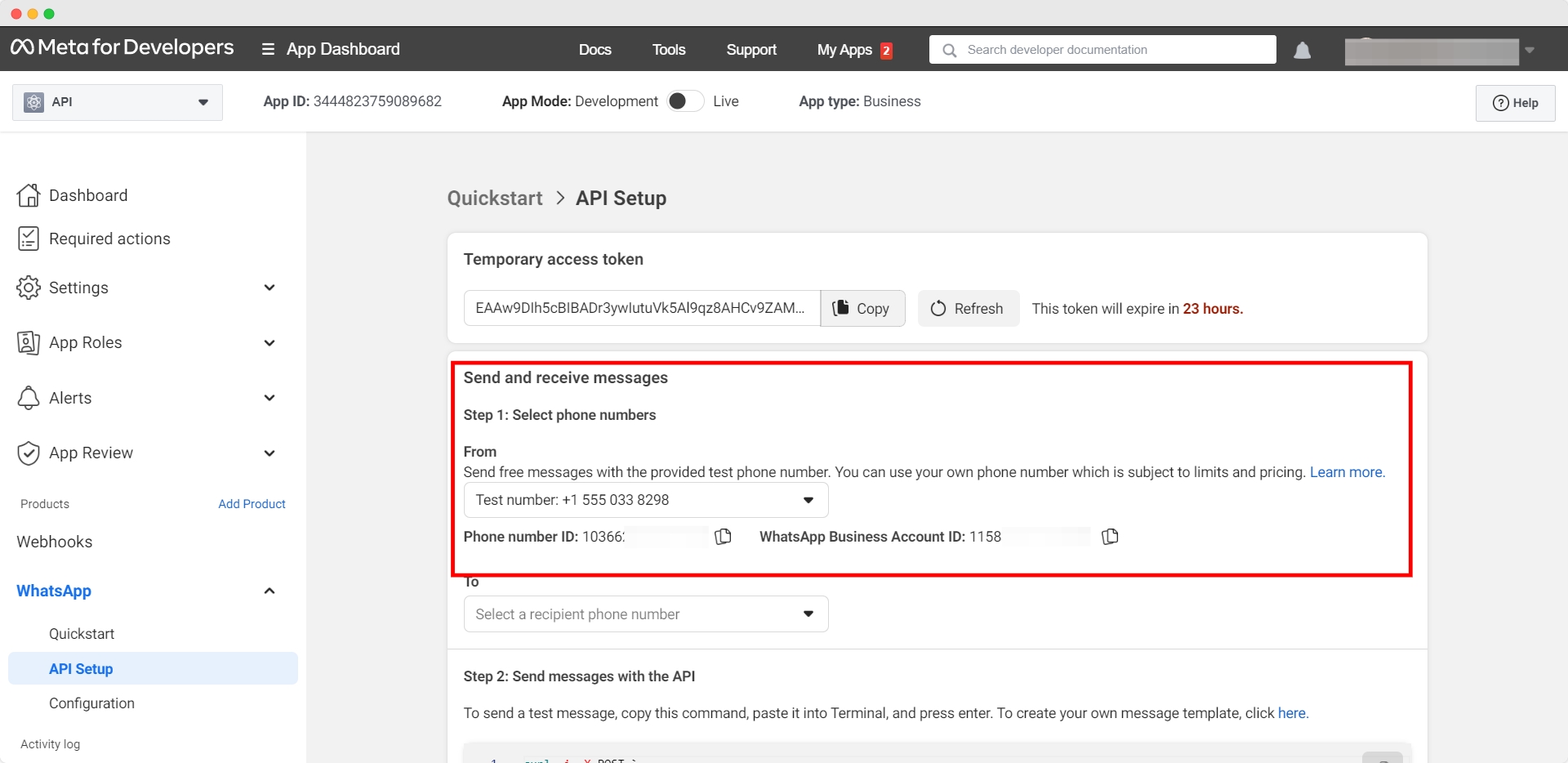Refresh the temporary access token
The height and width of the screenshot is (763, 1568).
pyautogui.click(x=969, y=308)
